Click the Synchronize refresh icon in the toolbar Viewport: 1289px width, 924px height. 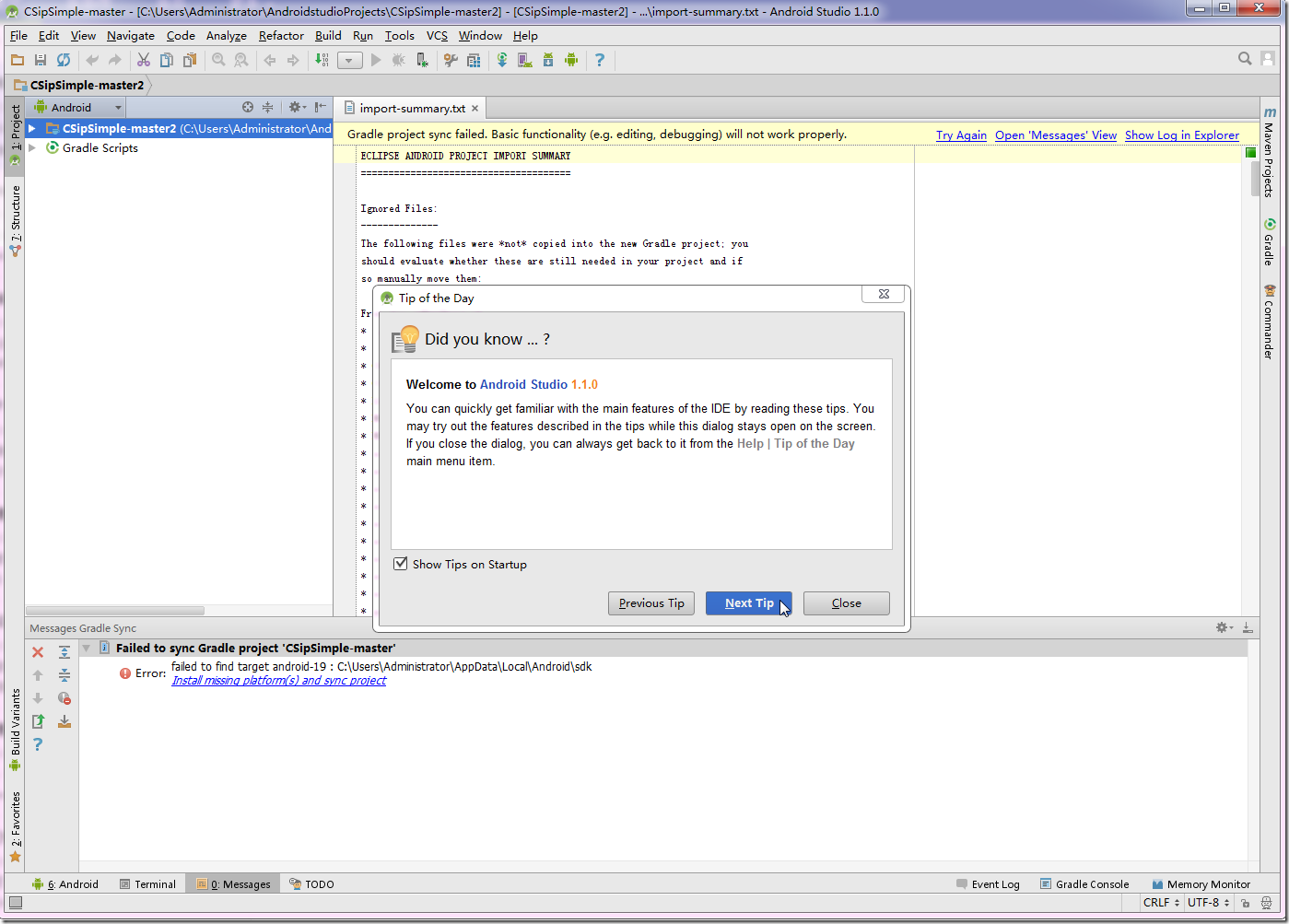64,60
